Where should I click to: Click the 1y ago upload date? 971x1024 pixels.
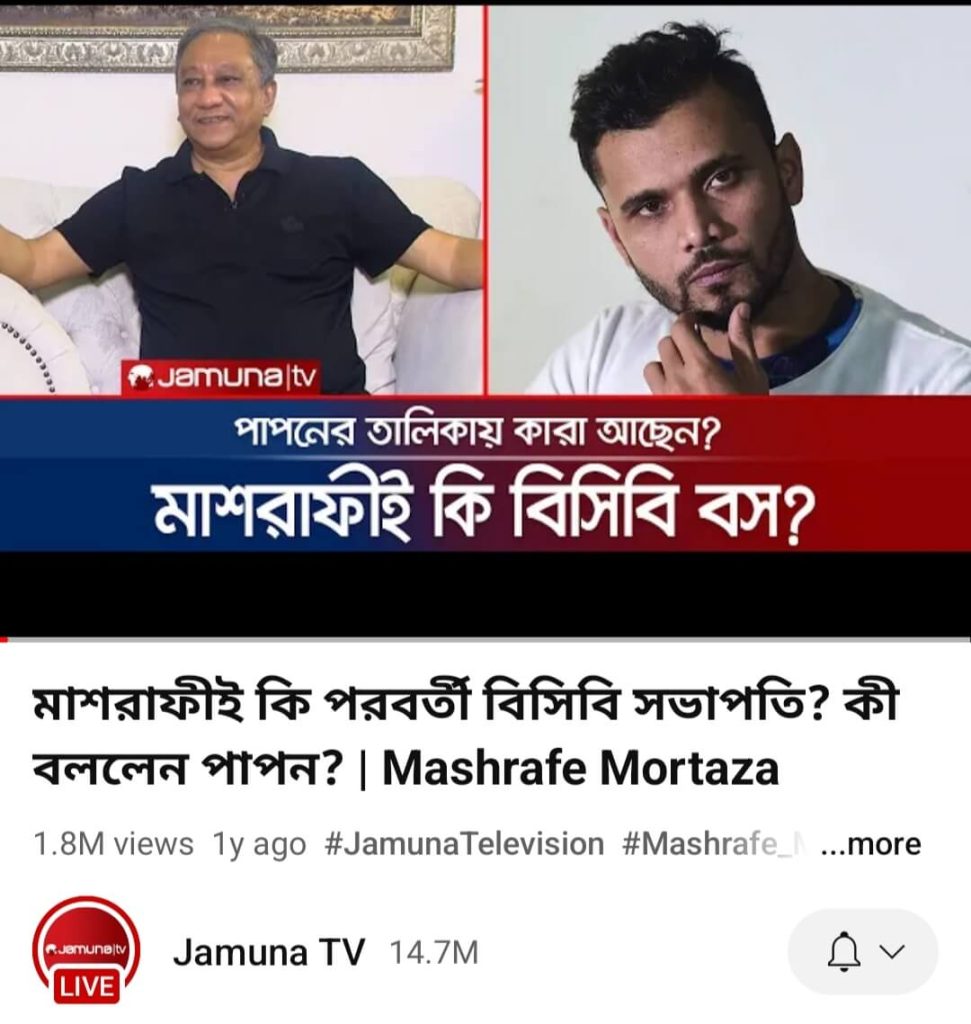259,844
